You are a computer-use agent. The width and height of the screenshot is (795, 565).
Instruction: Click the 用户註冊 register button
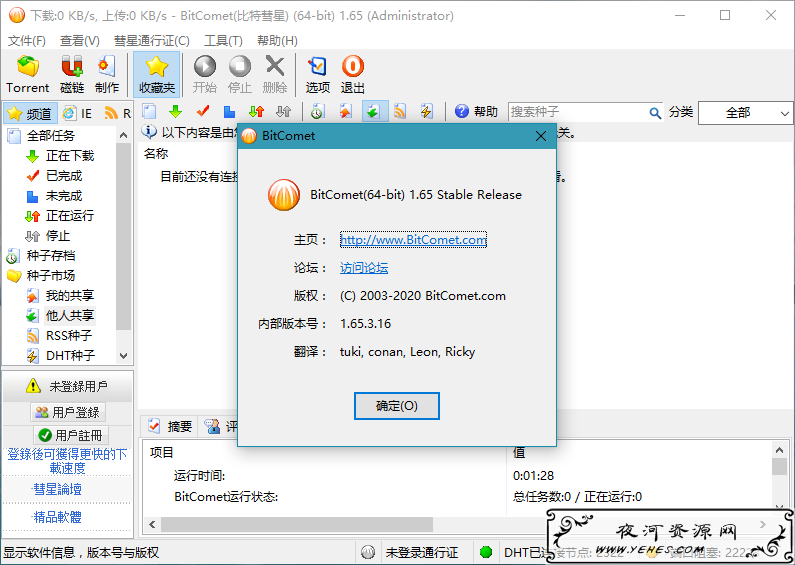tap(70, 435)
